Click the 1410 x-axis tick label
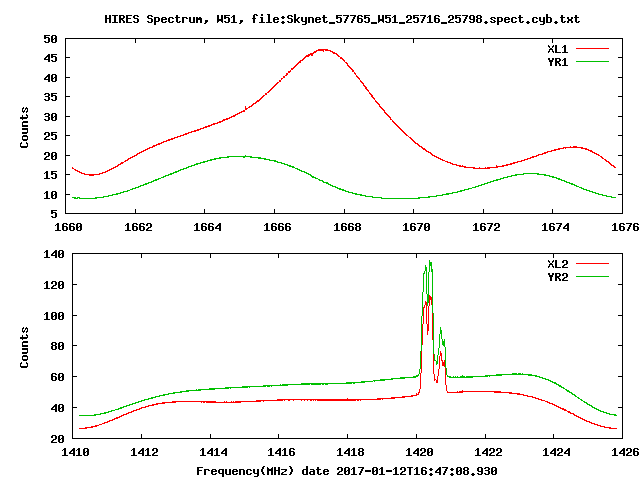The image size is (640, 480). pyautogui.click(x=75, y=452)
